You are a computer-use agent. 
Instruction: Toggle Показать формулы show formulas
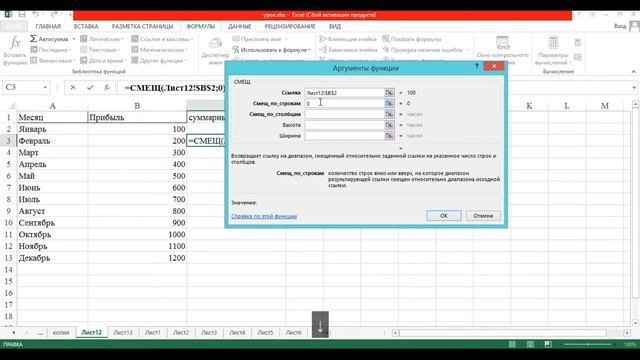412,39
